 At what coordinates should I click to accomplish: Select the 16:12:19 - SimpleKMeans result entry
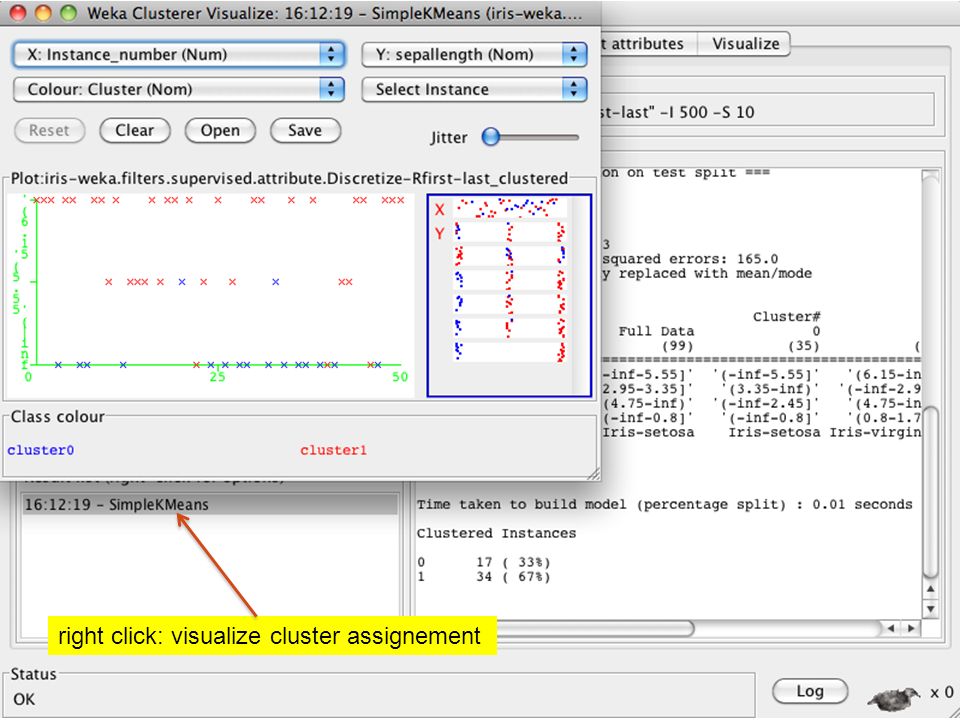click(209, 504)
